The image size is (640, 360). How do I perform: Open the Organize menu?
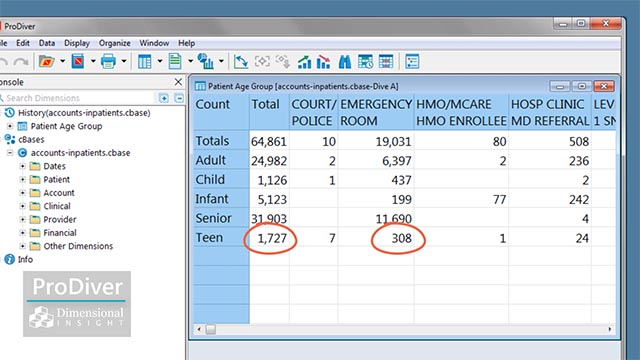coord(115,43)
